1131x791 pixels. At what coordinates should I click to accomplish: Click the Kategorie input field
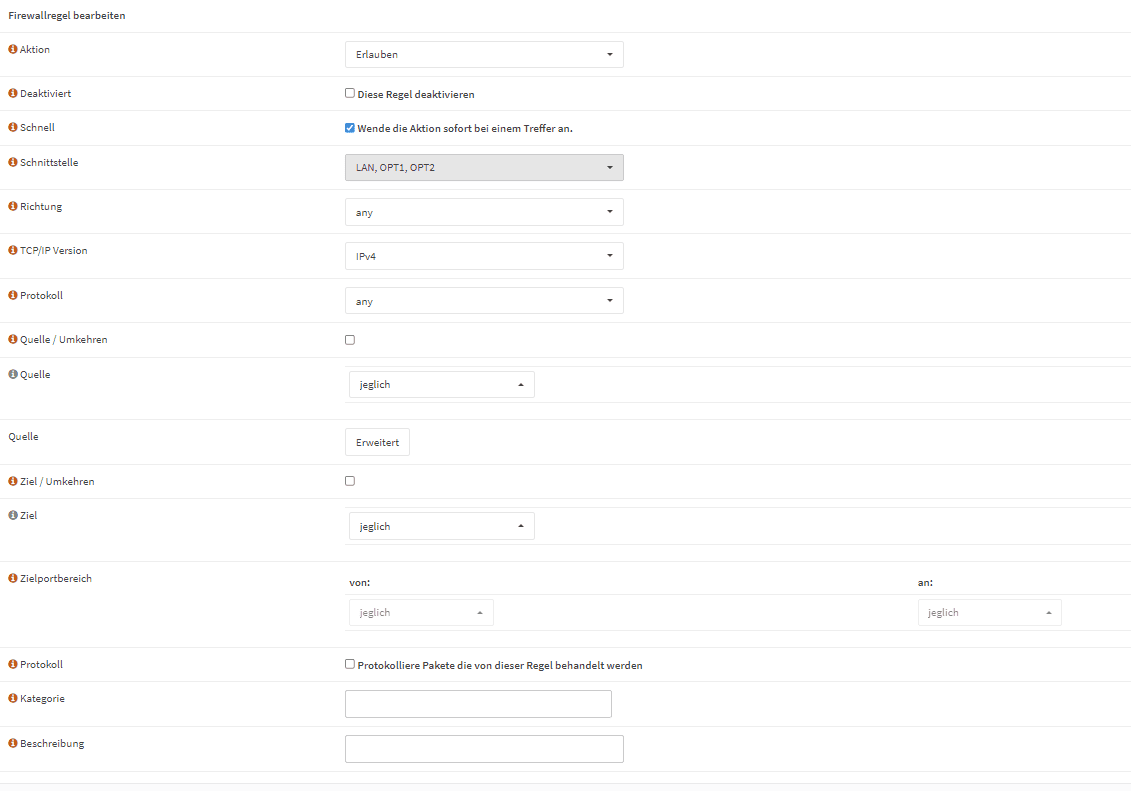coord(478,704)
